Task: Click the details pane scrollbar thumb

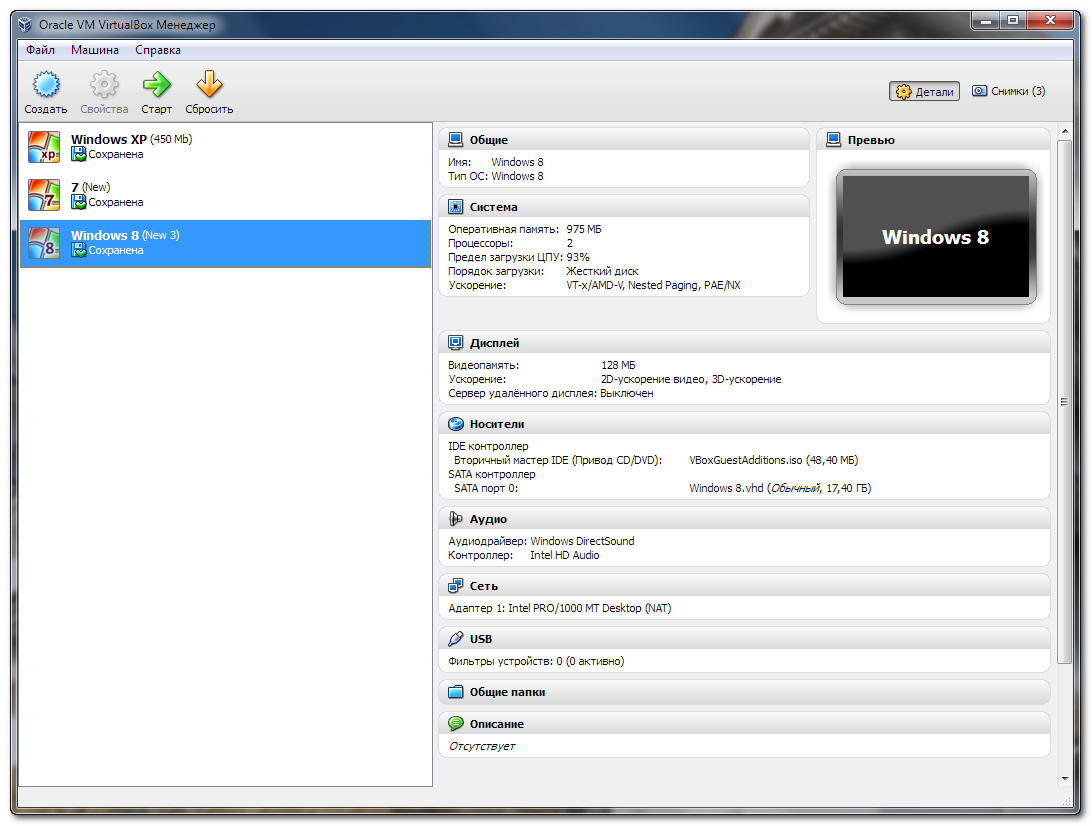Action: (1064, 401)
